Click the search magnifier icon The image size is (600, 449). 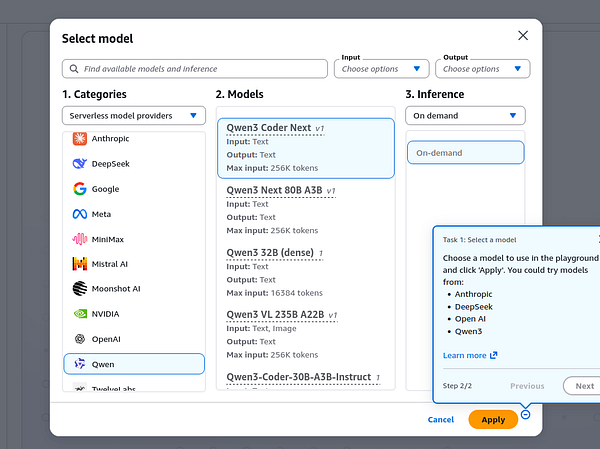coord(74,69)
